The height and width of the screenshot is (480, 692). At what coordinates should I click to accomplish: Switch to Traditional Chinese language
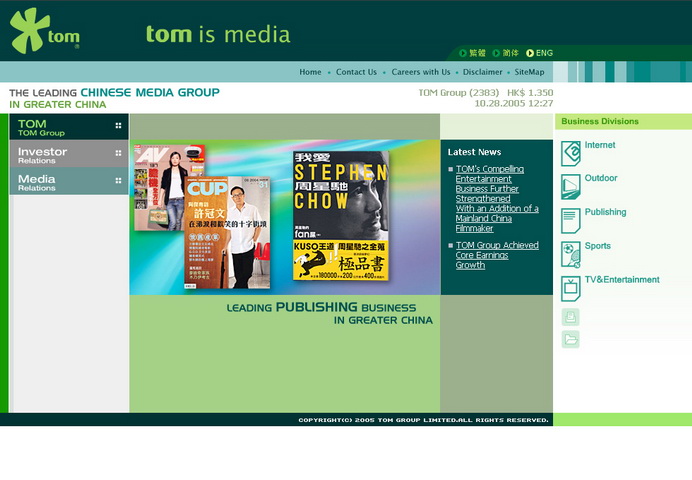pyautogui.click(x=473, y=53)
